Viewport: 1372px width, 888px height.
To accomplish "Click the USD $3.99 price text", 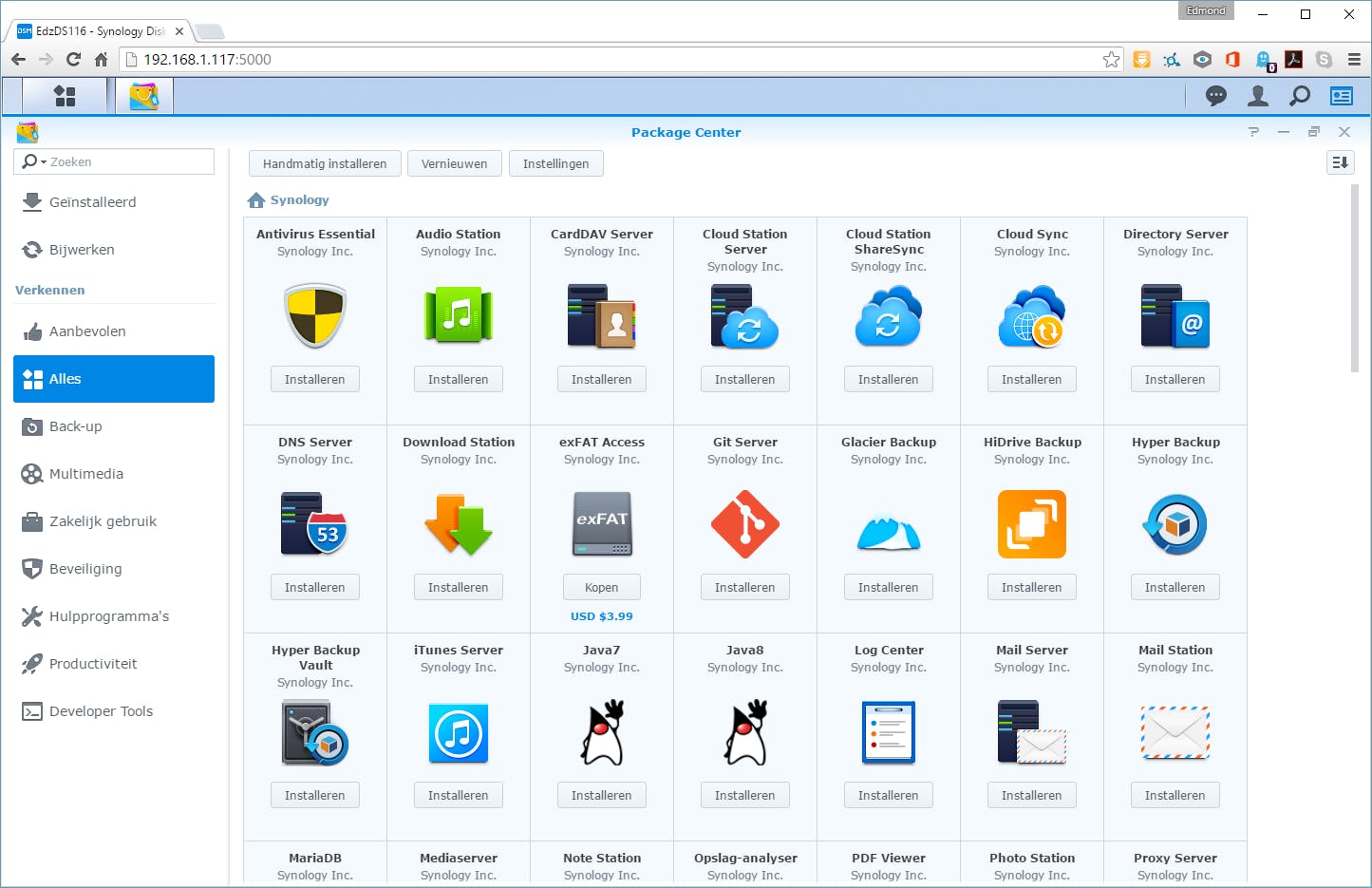I will [x=602, y=616].
